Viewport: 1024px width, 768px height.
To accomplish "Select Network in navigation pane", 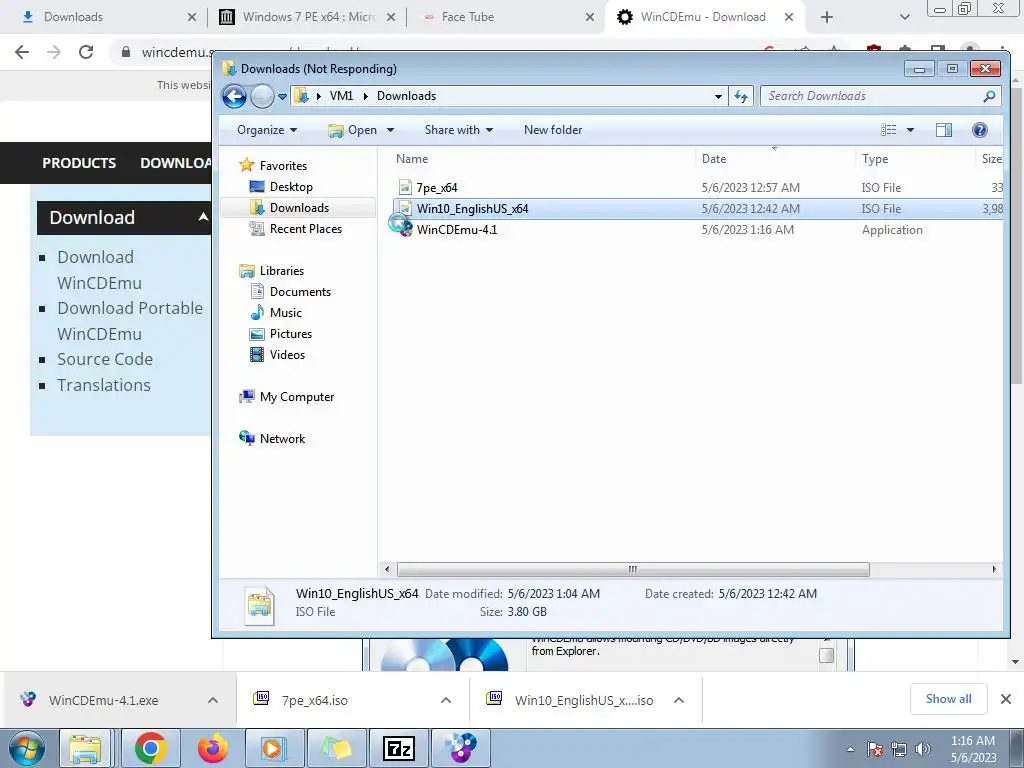I will tap(272, 439).
